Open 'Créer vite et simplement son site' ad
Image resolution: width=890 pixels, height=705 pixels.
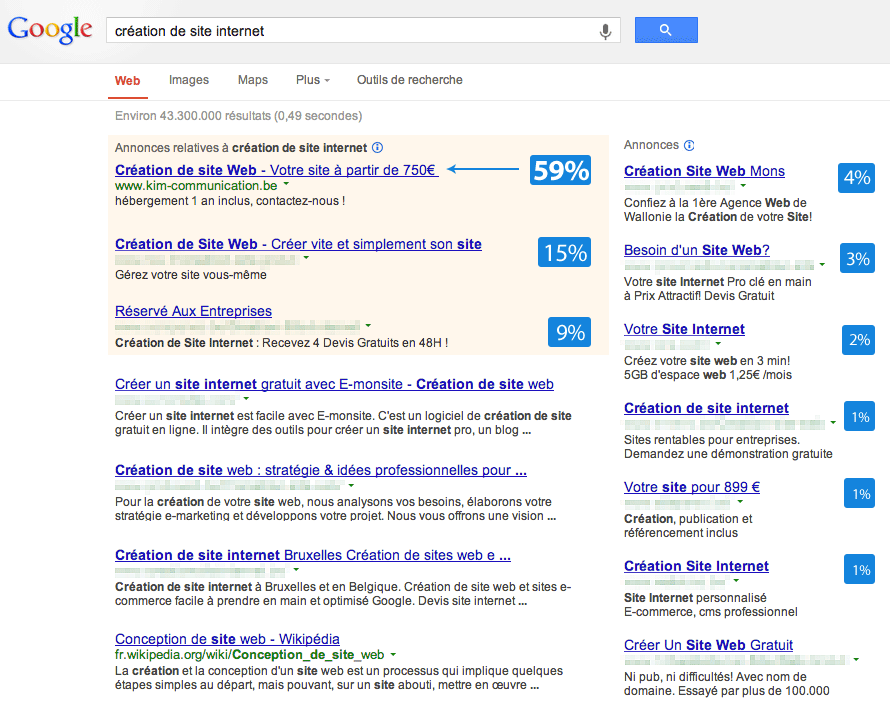[298, 244]
